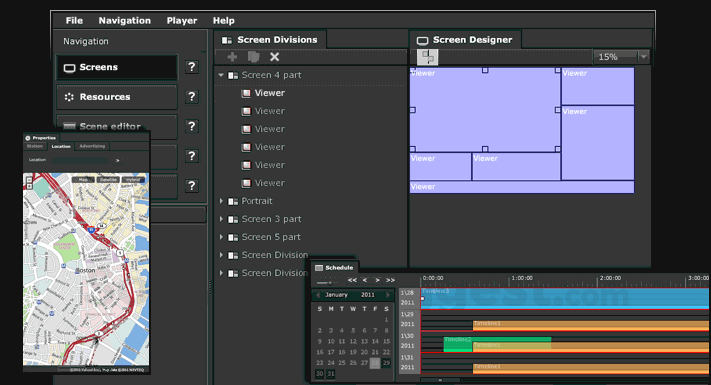
Task: Go to previous month in calendar
Action: pos(318,295)
